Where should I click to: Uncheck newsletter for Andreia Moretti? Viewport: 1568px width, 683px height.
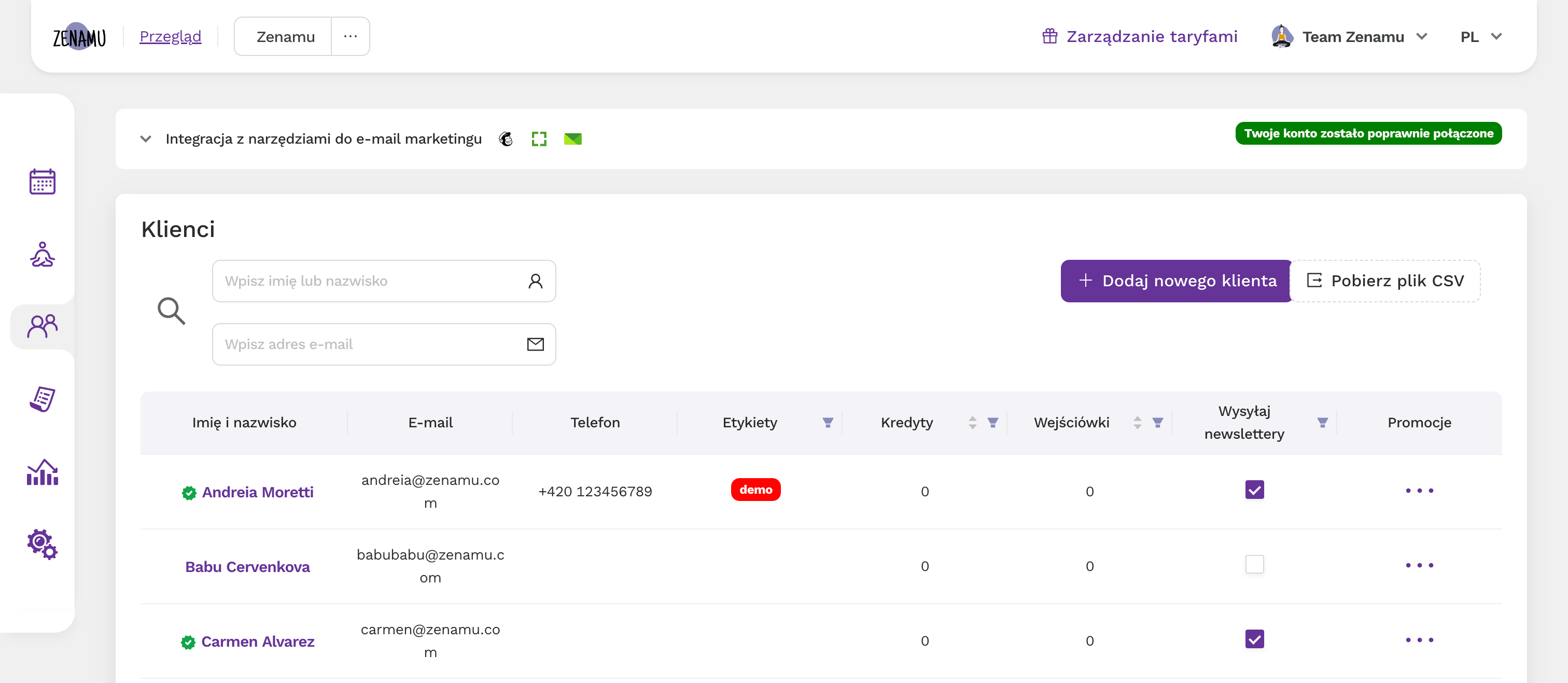pos(1254,490)
